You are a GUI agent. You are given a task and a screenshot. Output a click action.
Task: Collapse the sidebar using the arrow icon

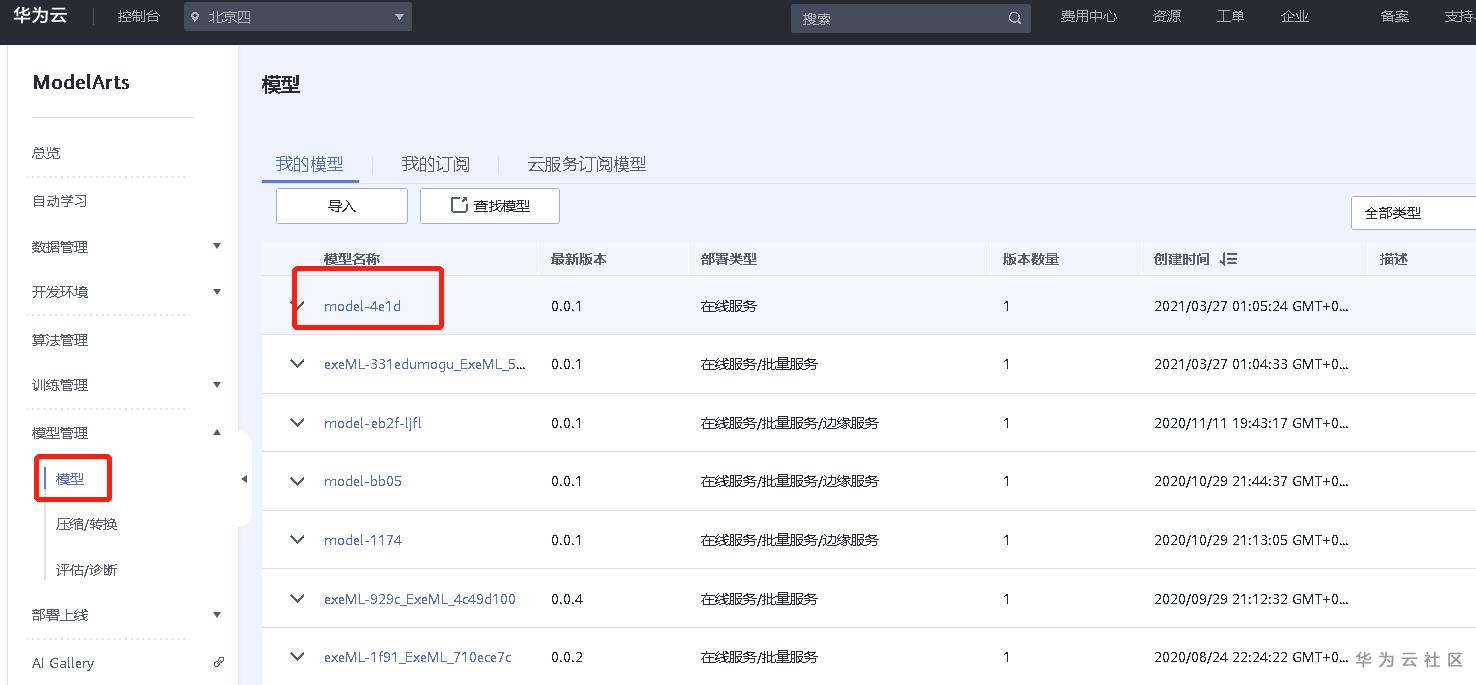[x=244, y=479]
